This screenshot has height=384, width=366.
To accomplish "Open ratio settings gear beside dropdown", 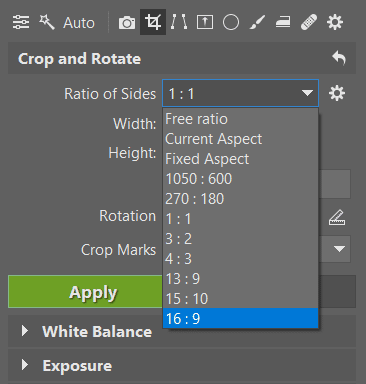I will [x=337, y=93].
